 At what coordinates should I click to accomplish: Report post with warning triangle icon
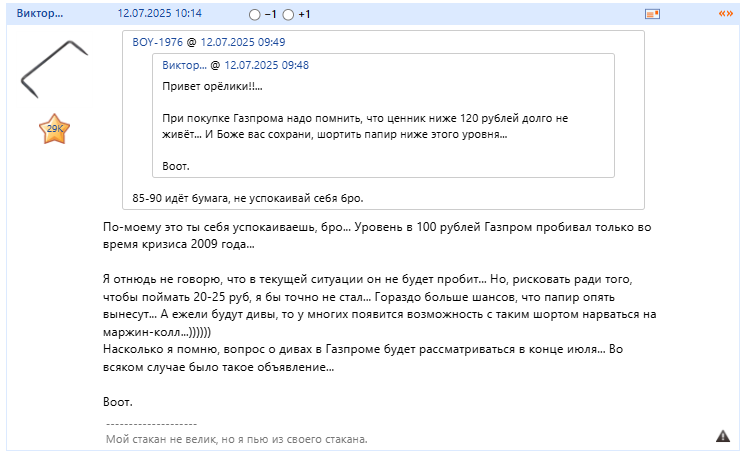pos(723,436)
